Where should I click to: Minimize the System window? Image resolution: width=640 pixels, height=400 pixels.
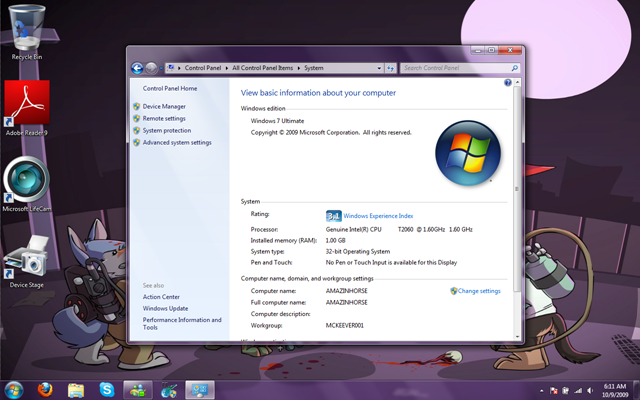pos(478,50)
